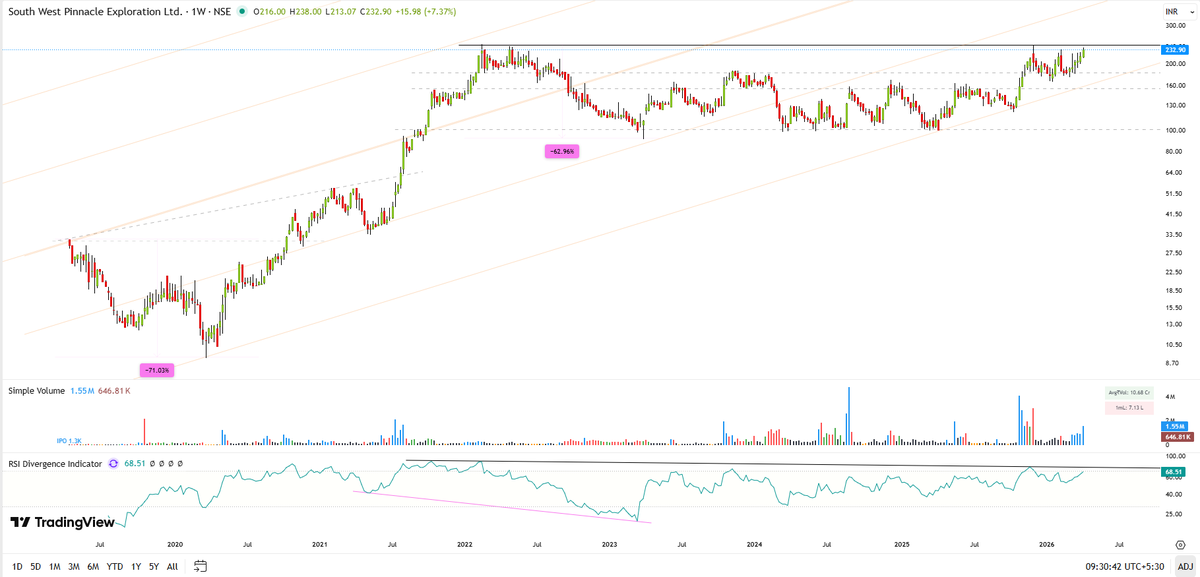Click the 232.90 current price label
Screen dimensions: 1200x577
[x=1173, y=49]
